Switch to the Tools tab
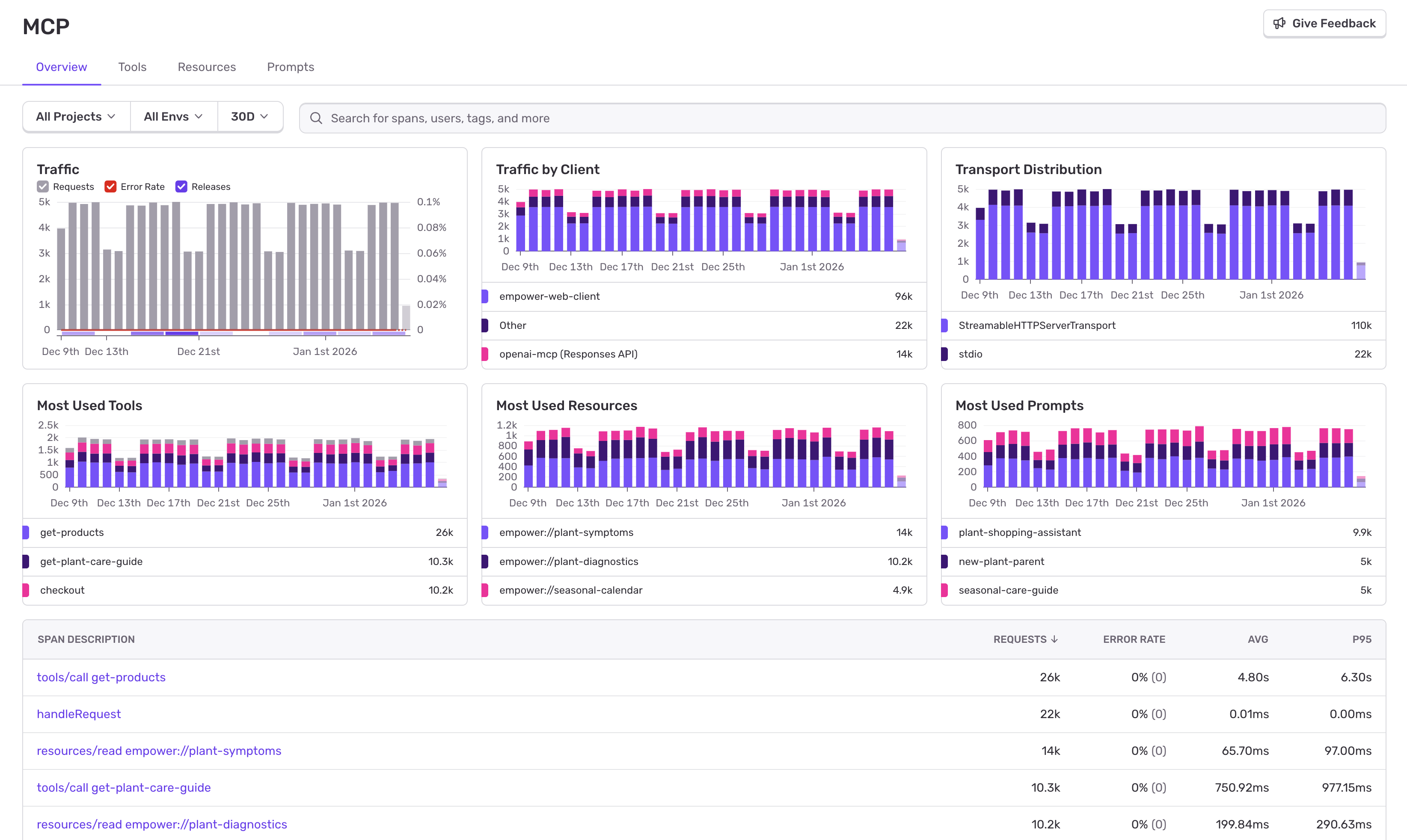The image size is (1407, 840). 132,67
